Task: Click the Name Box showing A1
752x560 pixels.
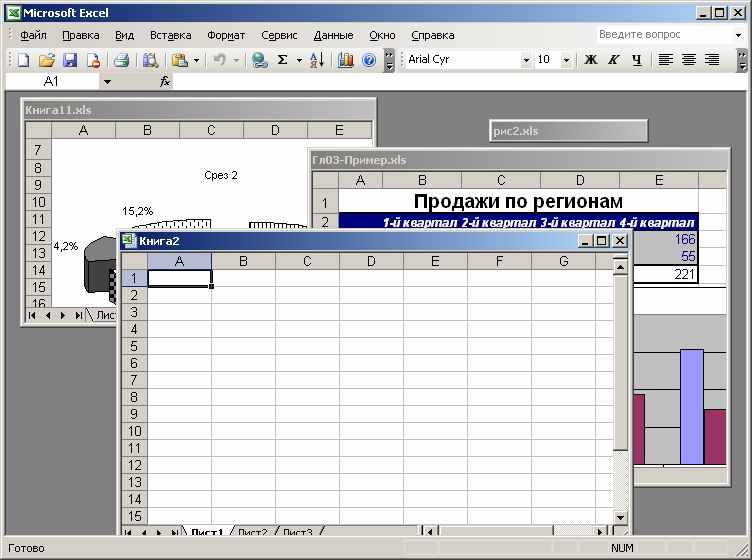Action: (x=53, y=82)
